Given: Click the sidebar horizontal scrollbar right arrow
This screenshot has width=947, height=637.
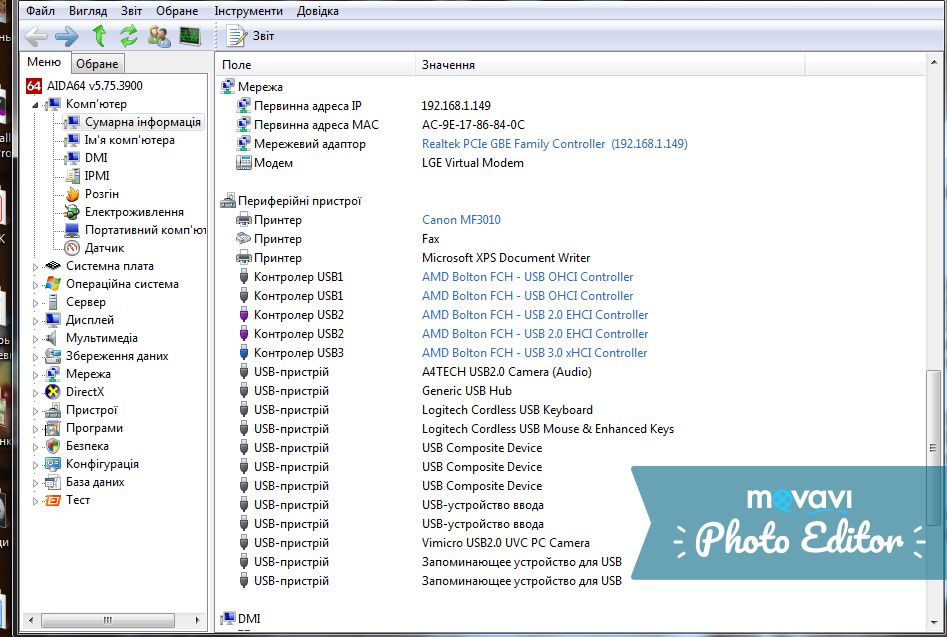Looking at the screenshot, I should (x=197, y=620).
